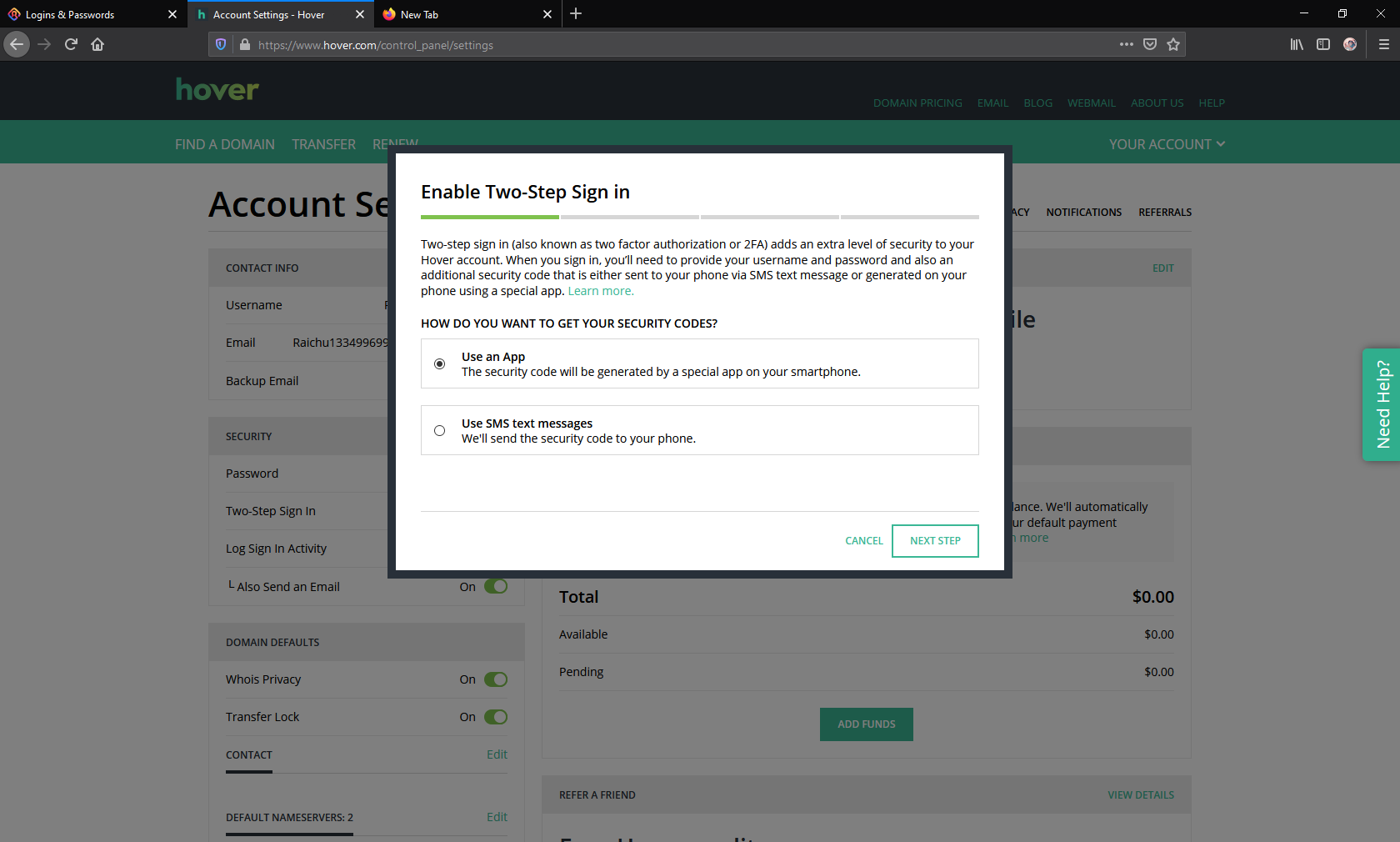Open Firefox account avatar menu
Screen dimensions: 1400x842
[1350, 44]
